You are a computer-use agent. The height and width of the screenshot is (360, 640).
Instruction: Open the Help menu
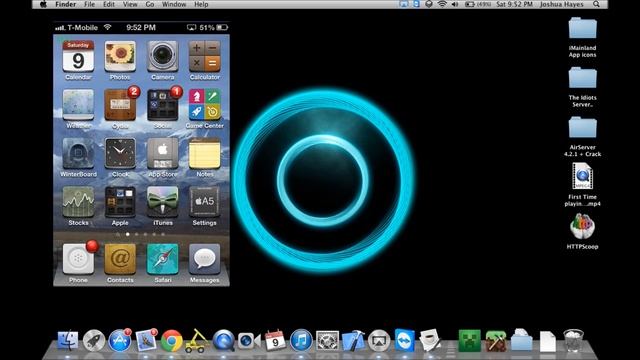tap(201, 4)
